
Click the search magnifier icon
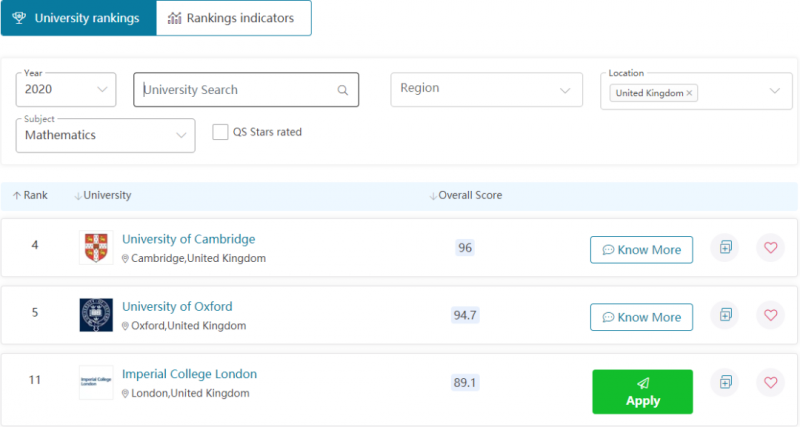[343, 90]
